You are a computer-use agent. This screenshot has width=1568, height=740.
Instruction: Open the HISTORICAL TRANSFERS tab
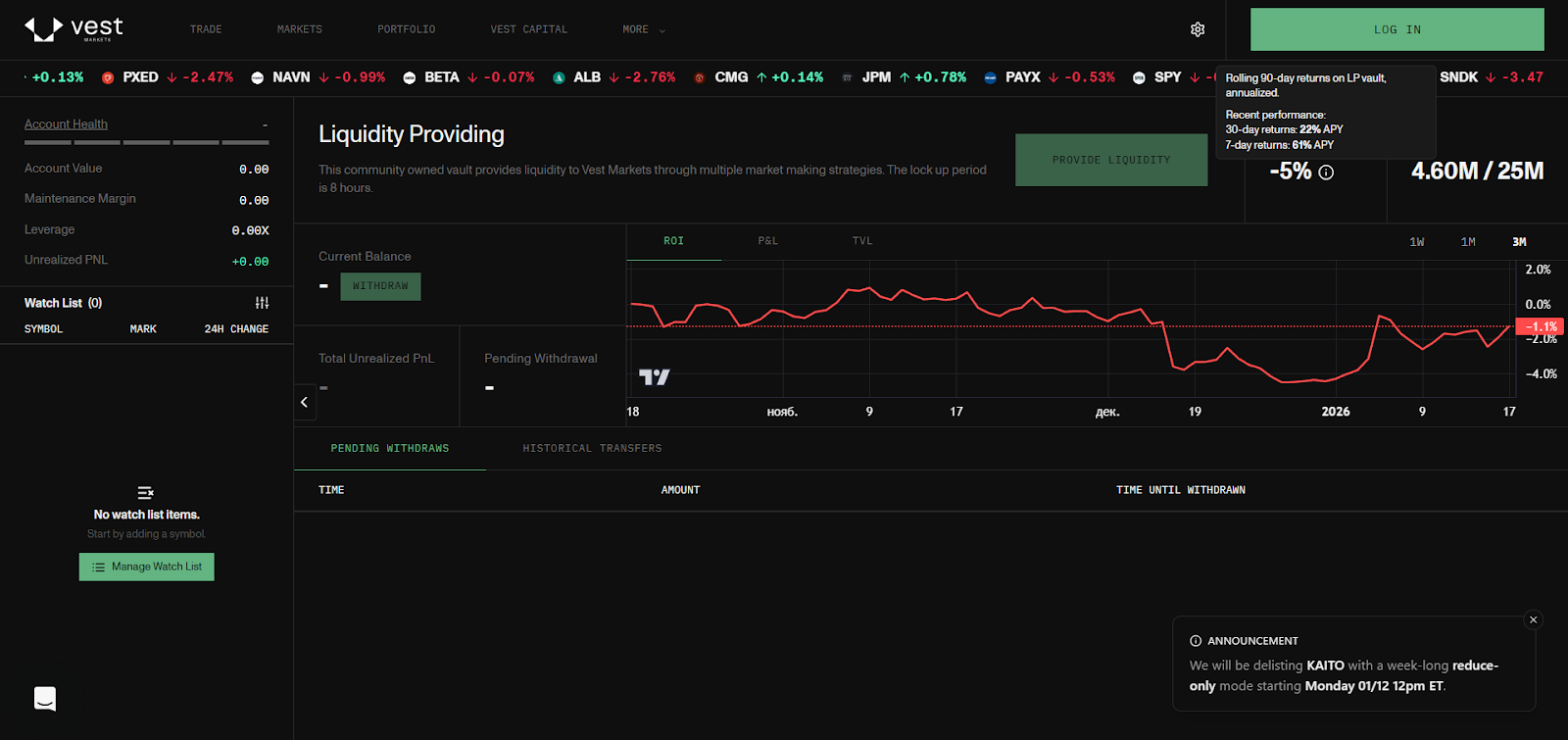(x=592, y=449)
